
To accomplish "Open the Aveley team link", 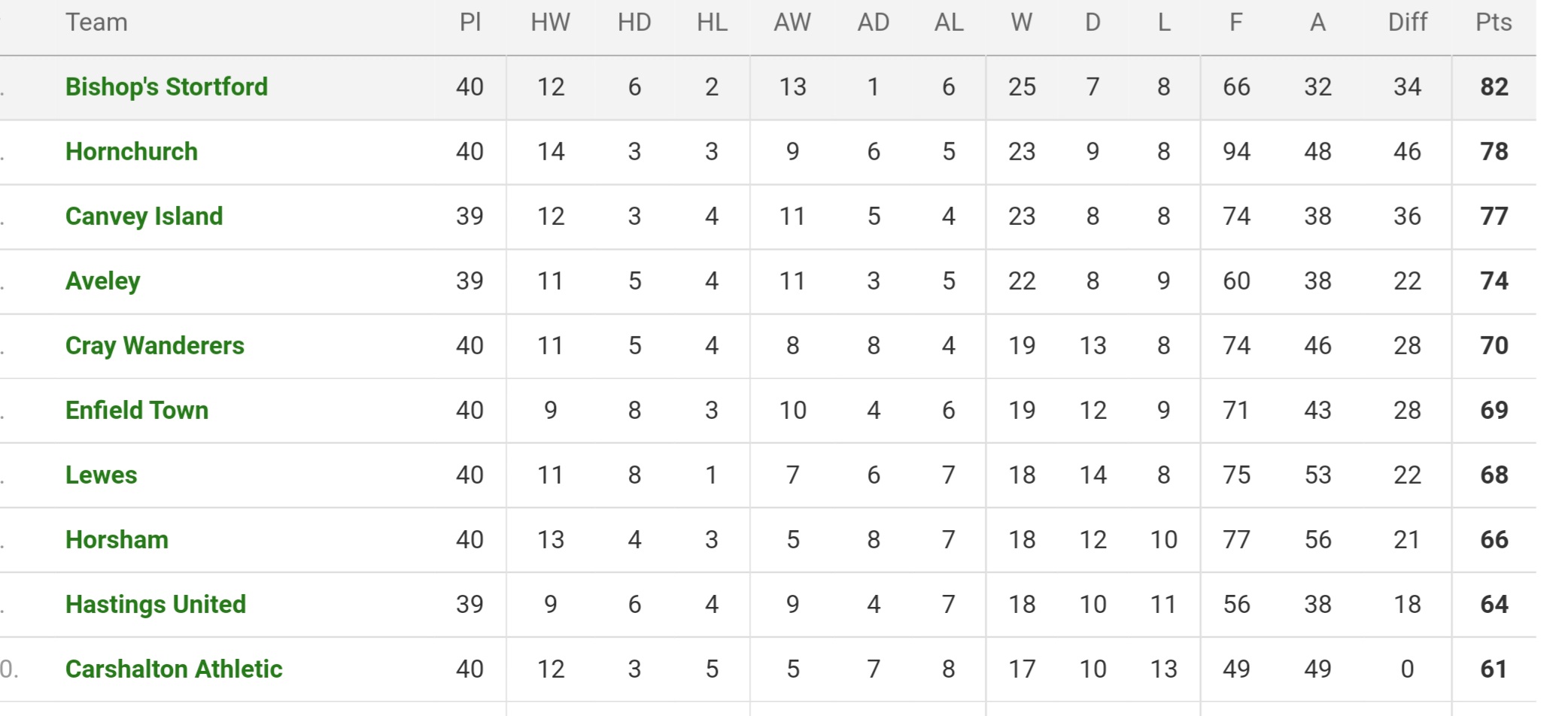I will click(103, 281).
